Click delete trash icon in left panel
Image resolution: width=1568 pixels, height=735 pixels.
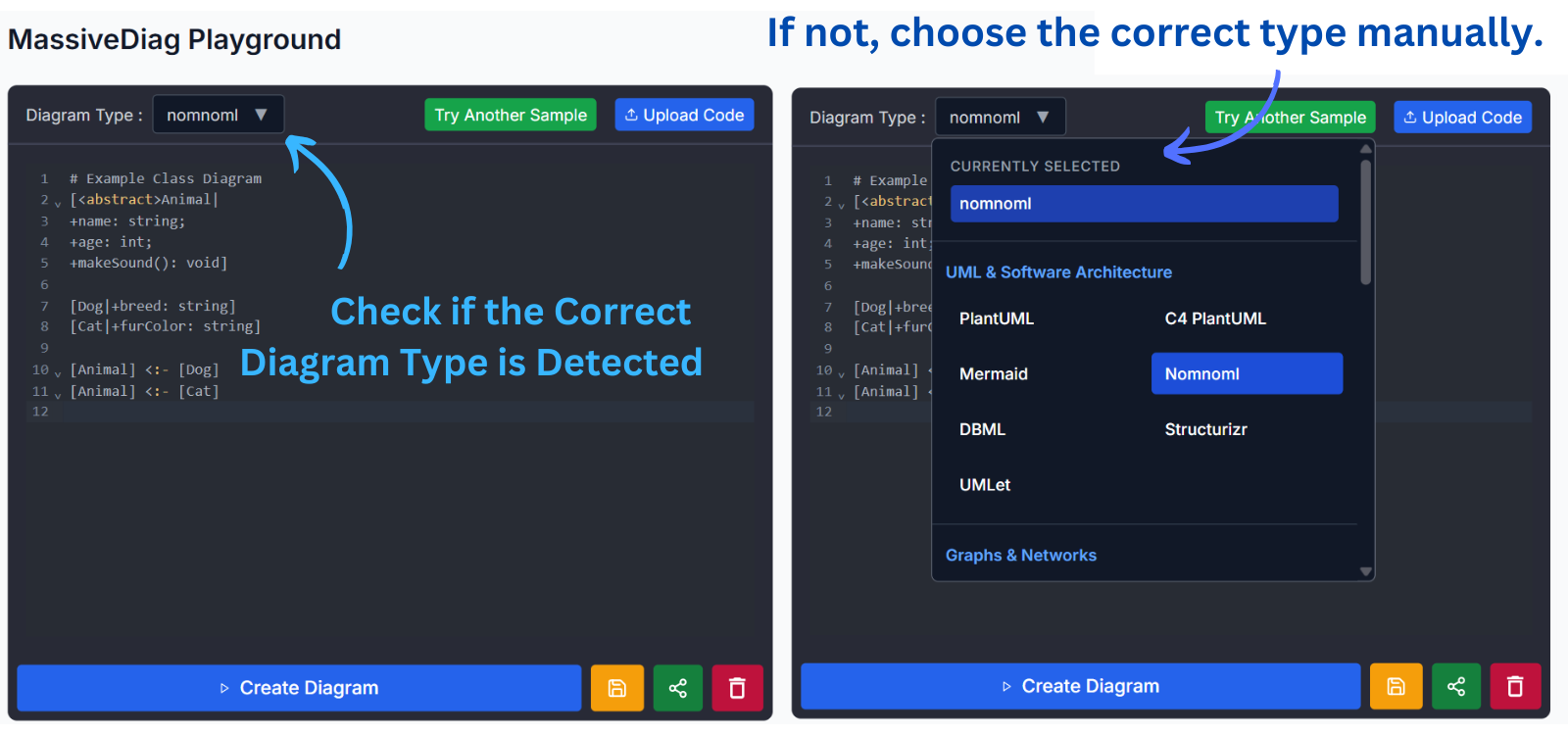(x=737, y=688)
